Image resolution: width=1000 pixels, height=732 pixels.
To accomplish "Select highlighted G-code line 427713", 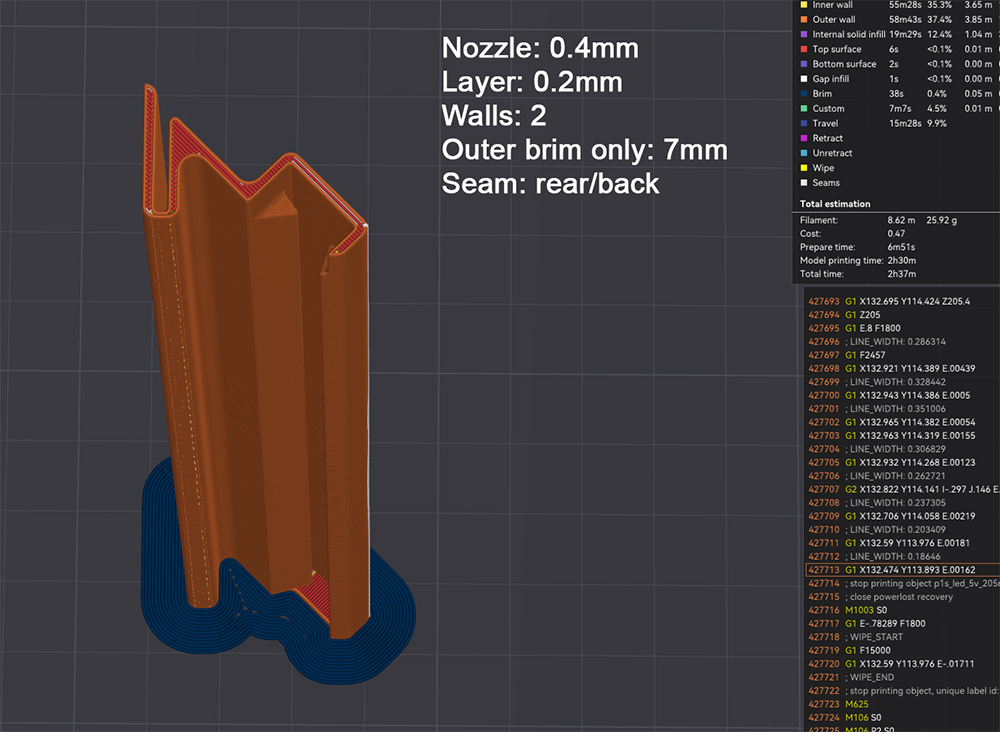I will point(900,570).
